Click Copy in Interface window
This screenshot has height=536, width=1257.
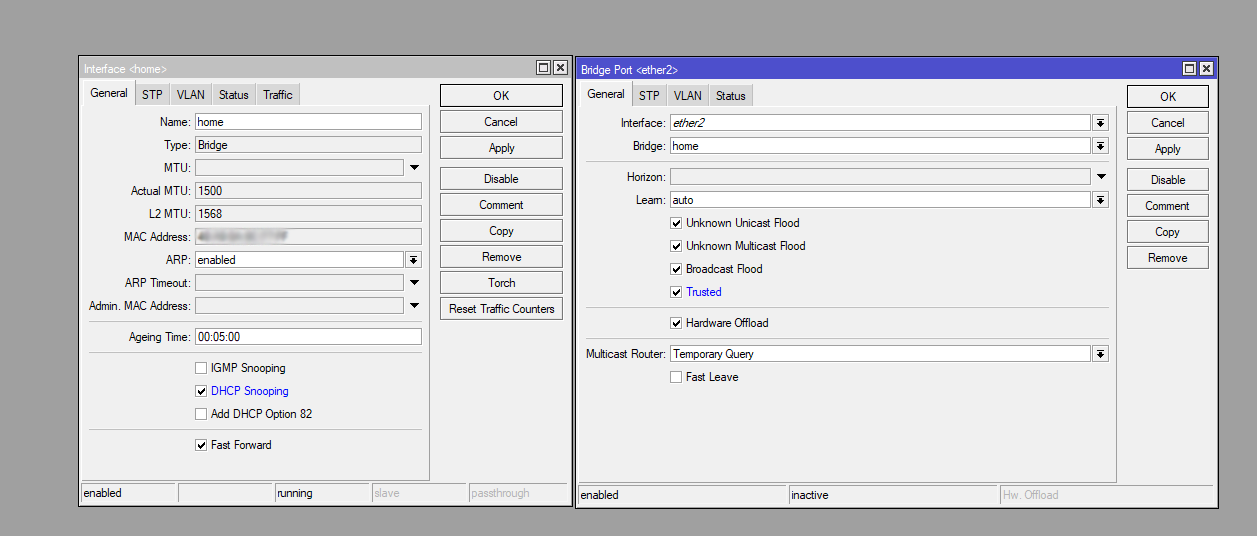click(501, 231)
